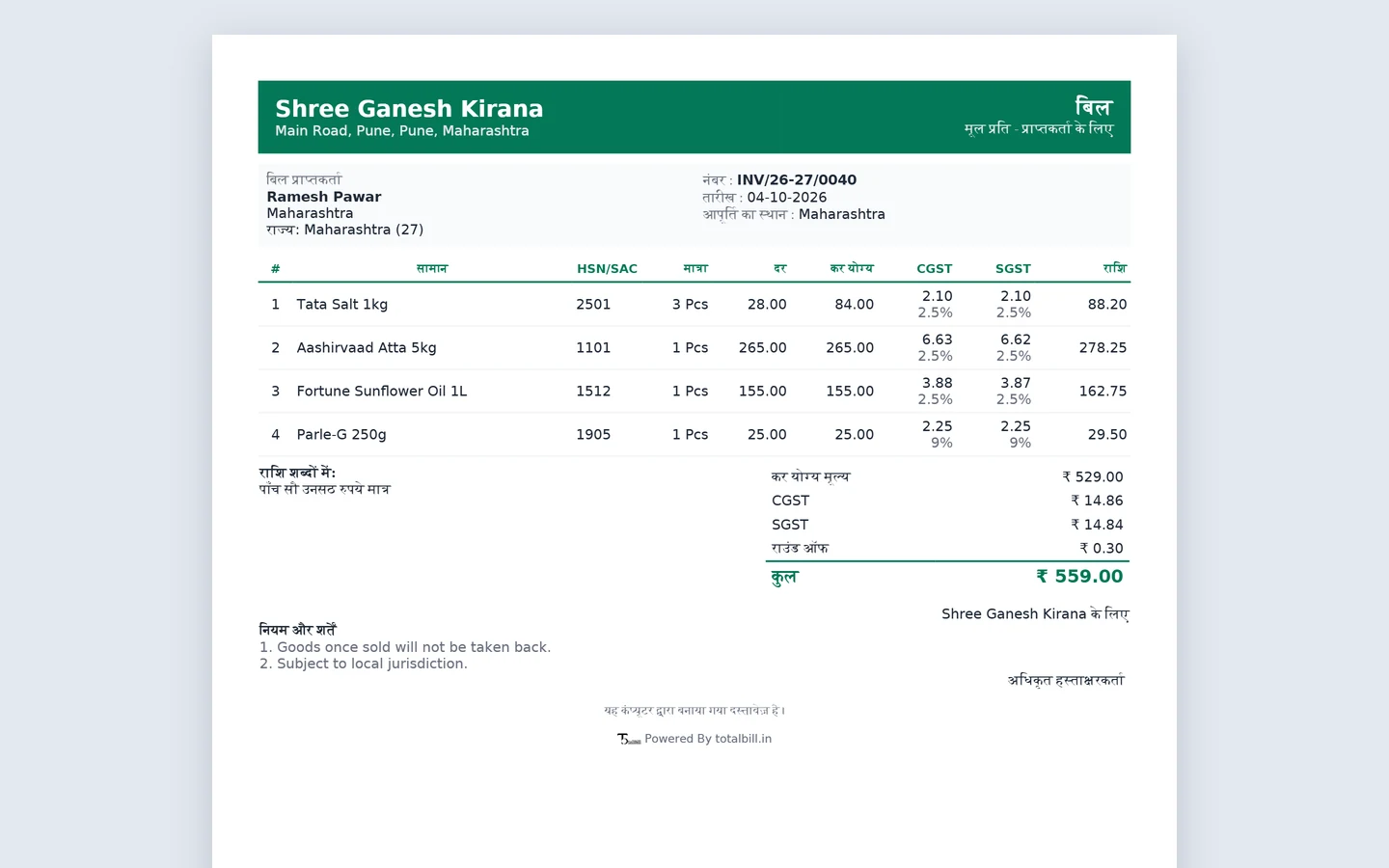Click the item Fortune Sunflower Oil 1L
Screen dimensions: 1389x868
382,391
